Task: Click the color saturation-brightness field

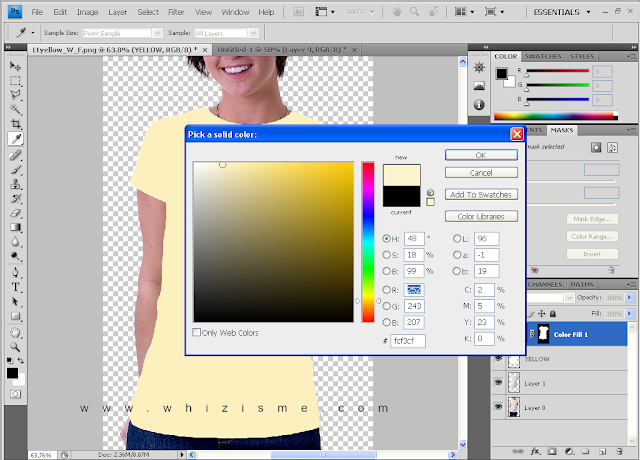Action: coord(273,242)
